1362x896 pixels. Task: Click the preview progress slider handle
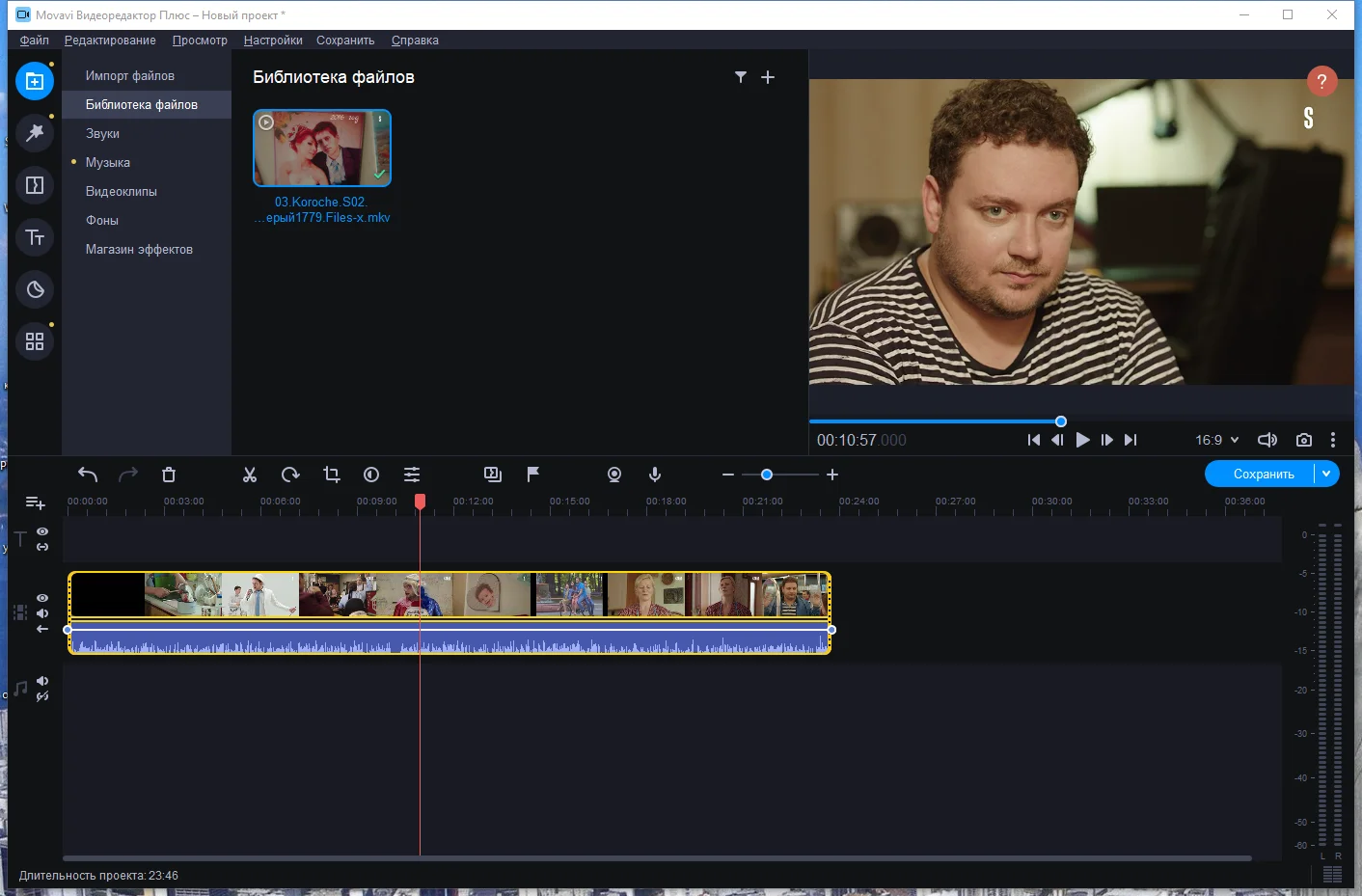(x=1061, y=421)
